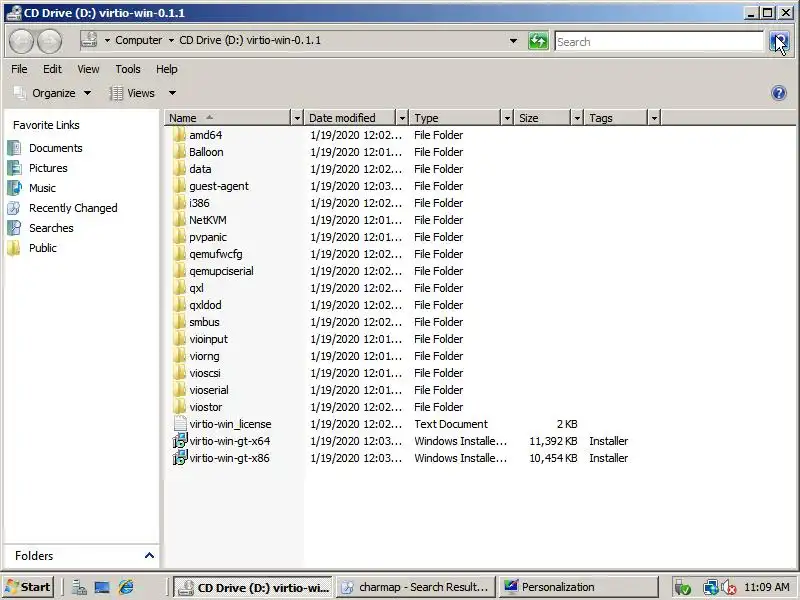Select the Balloon folder icon

pyautogui.click(x=179, y=152)
